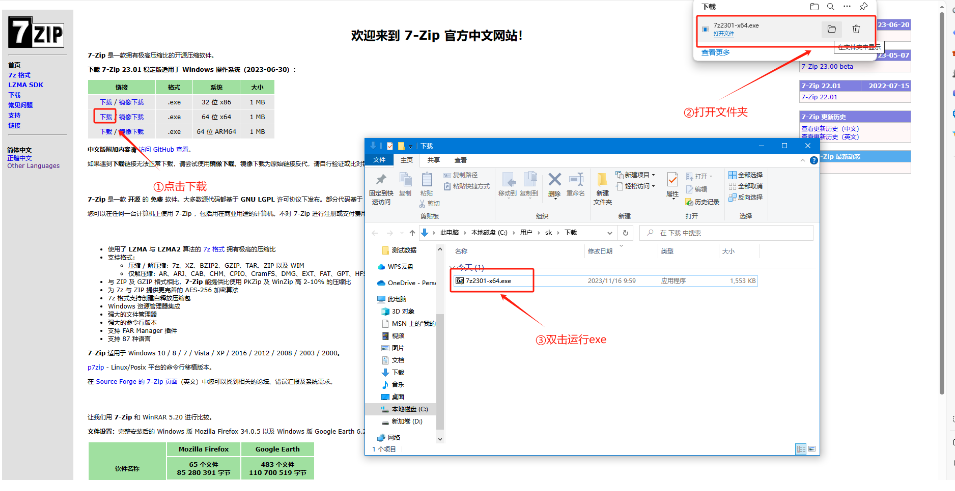Click the Explorer back arrow

click(x=374, y=233)
